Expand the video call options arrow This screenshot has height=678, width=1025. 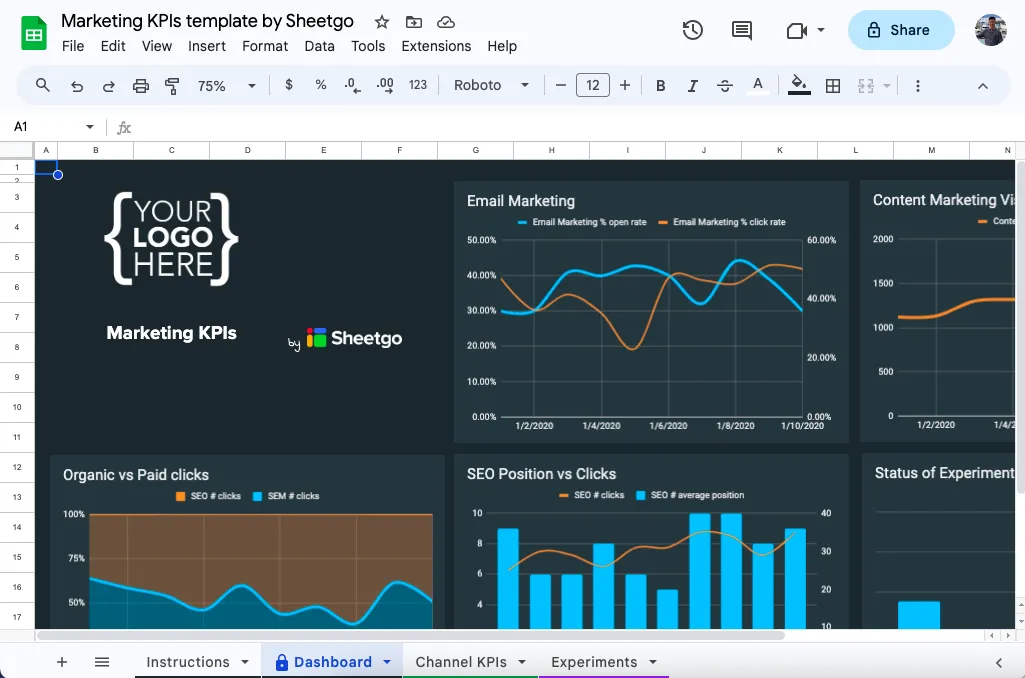click(x=821, y=30)
